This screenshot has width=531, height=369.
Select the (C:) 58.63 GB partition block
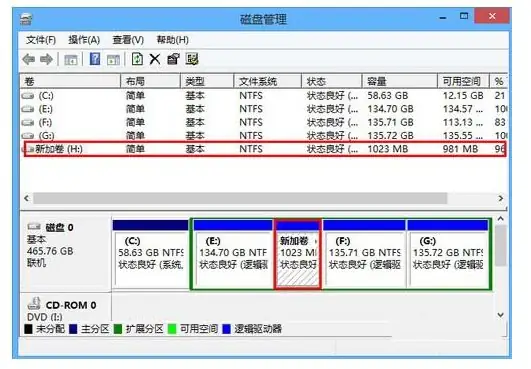coord(150,254)
